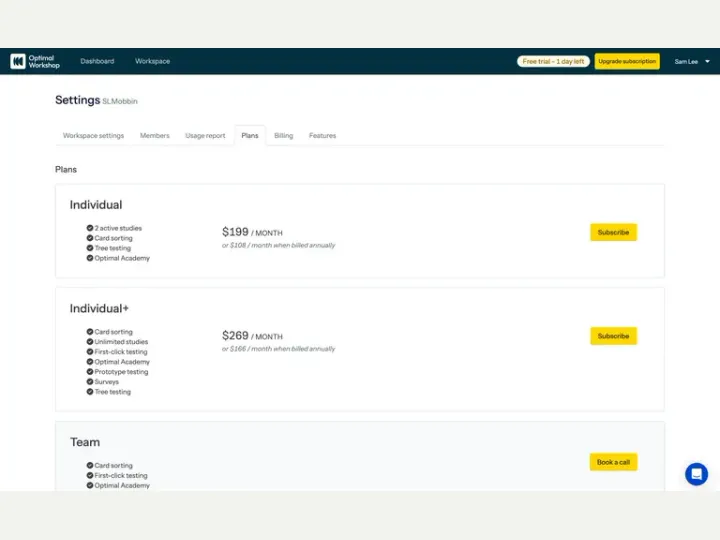
Task: Click checkmark icon next to Prototype testing
Action: 90,371
